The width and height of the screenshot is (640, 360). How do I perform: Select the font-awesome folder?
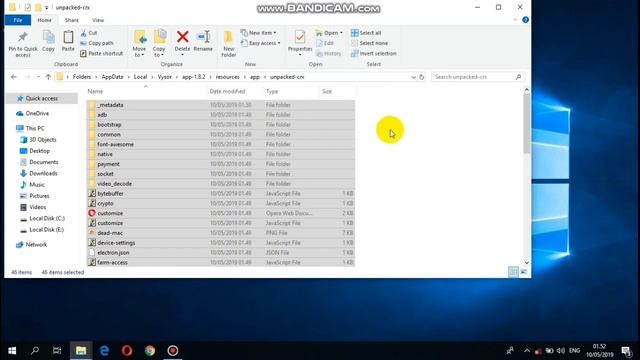click(221, 144)
